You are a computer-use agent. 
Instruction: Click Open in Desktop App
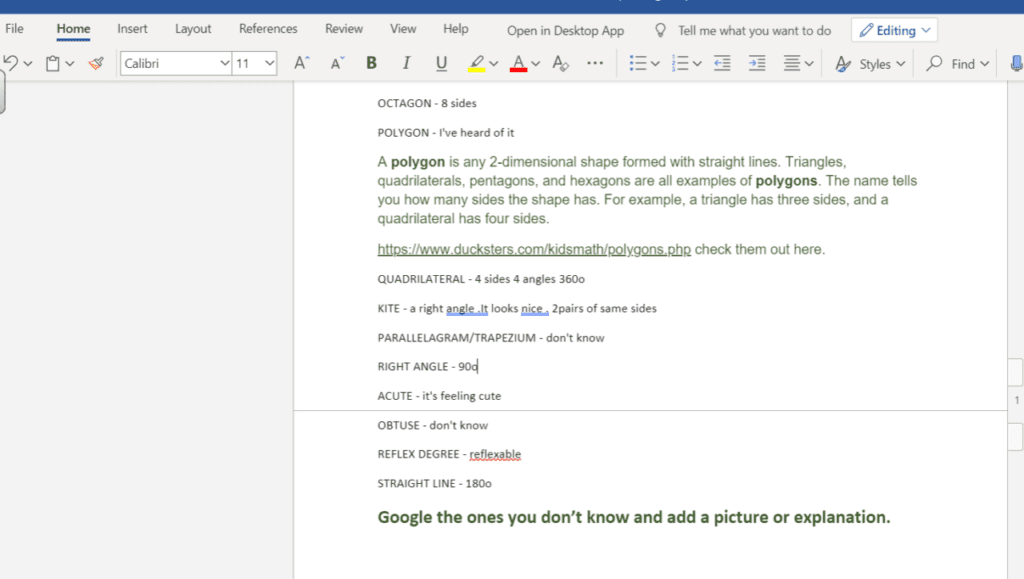(x=566, y=31)
